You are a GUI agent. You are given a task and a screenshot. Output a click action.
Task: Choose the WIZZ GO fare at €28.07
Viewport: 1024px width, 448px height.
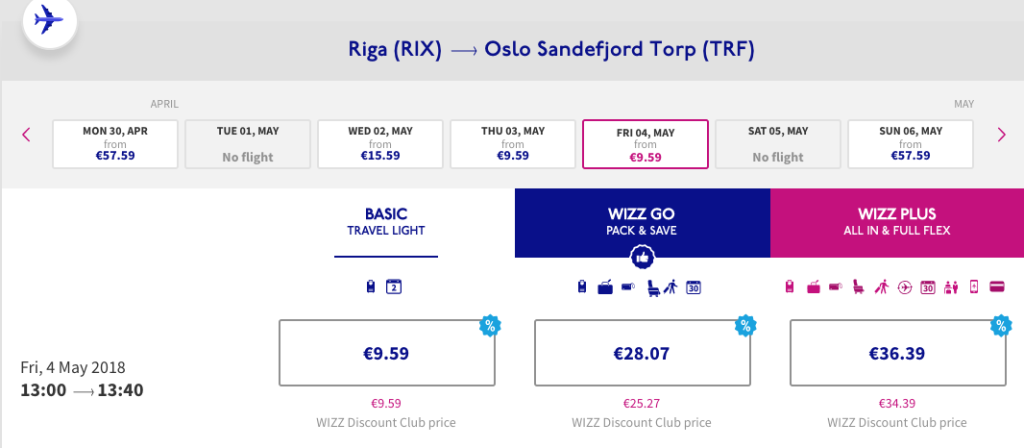coord(642,352)
